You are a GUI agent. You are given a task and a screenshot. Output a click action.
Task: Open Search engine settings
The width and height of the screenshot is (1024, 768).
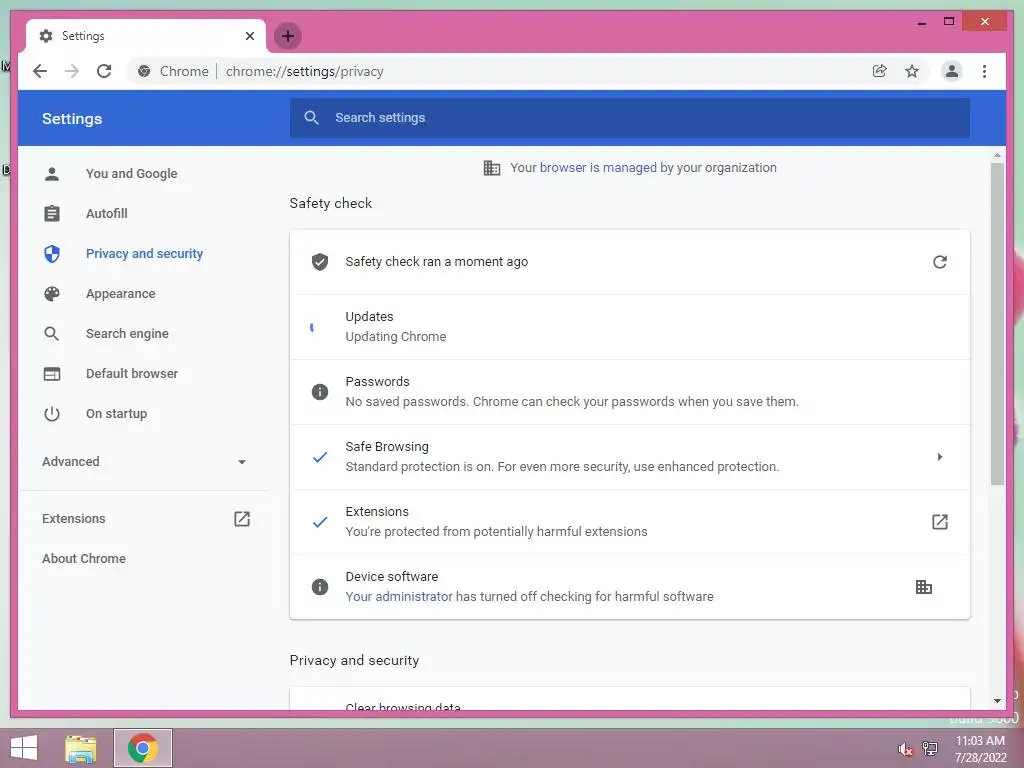coord(127,334)
